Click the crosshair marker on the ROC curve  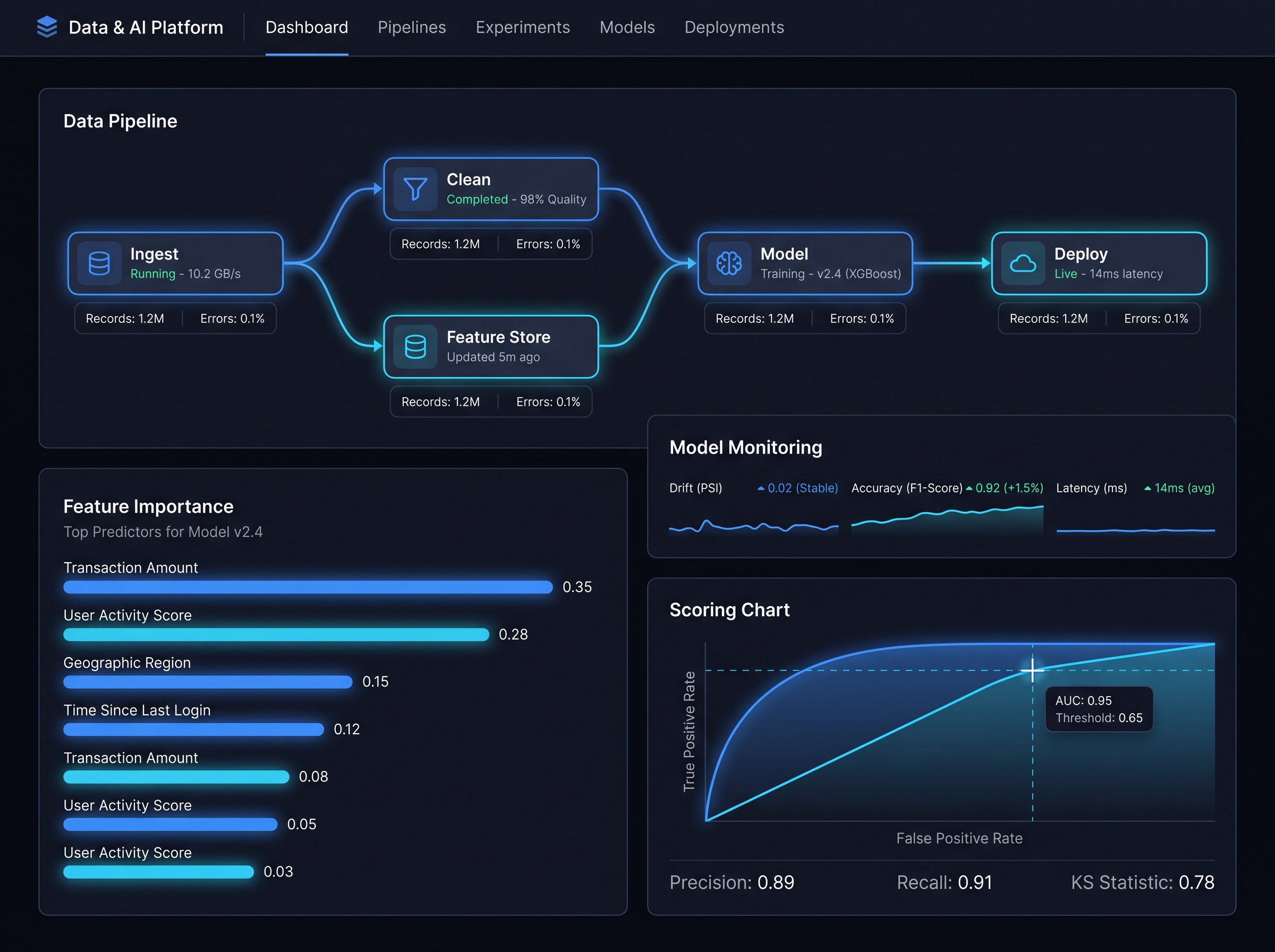click(1032, 669)
